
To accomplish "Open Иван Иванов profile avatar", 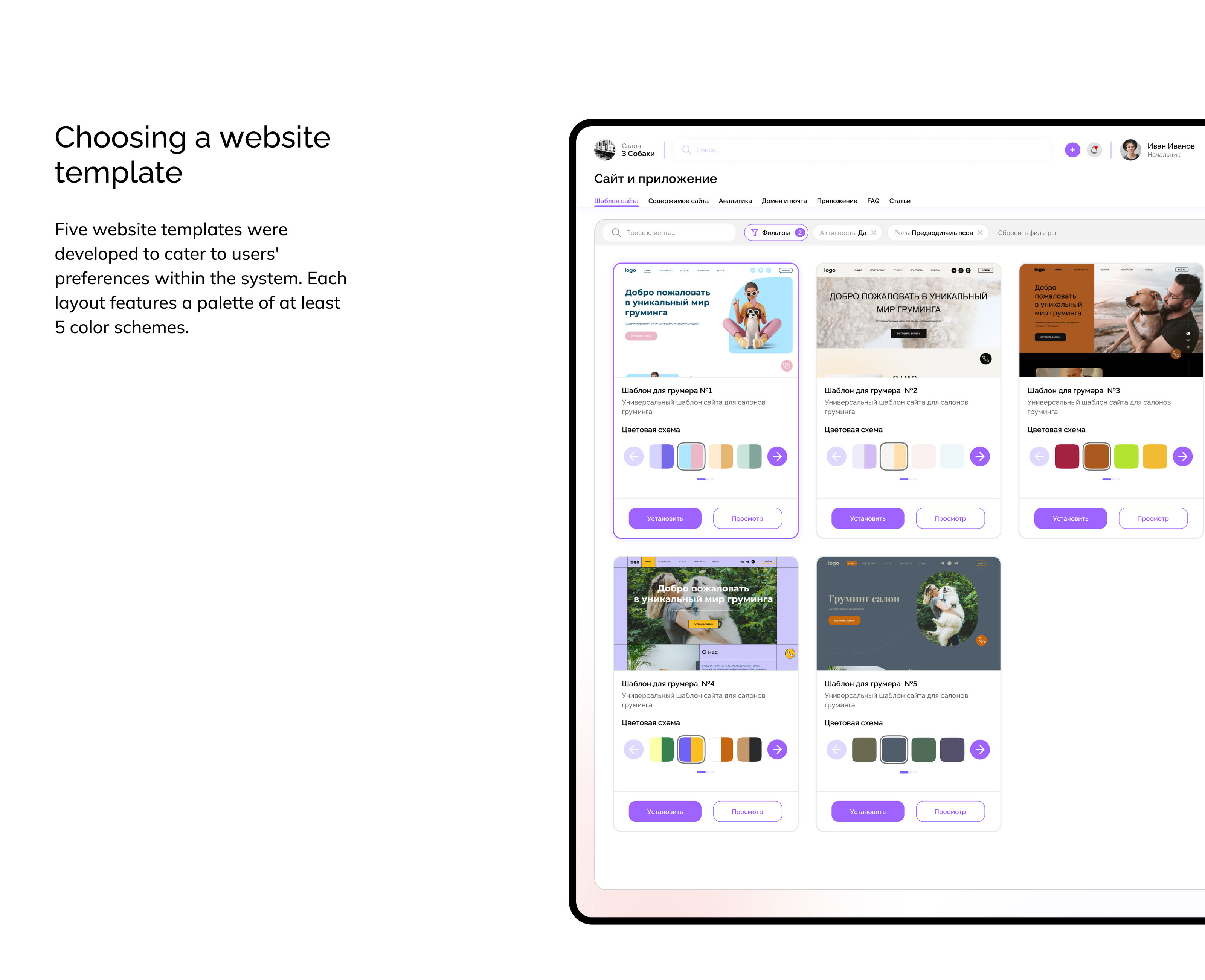I will coord(1130,149).
